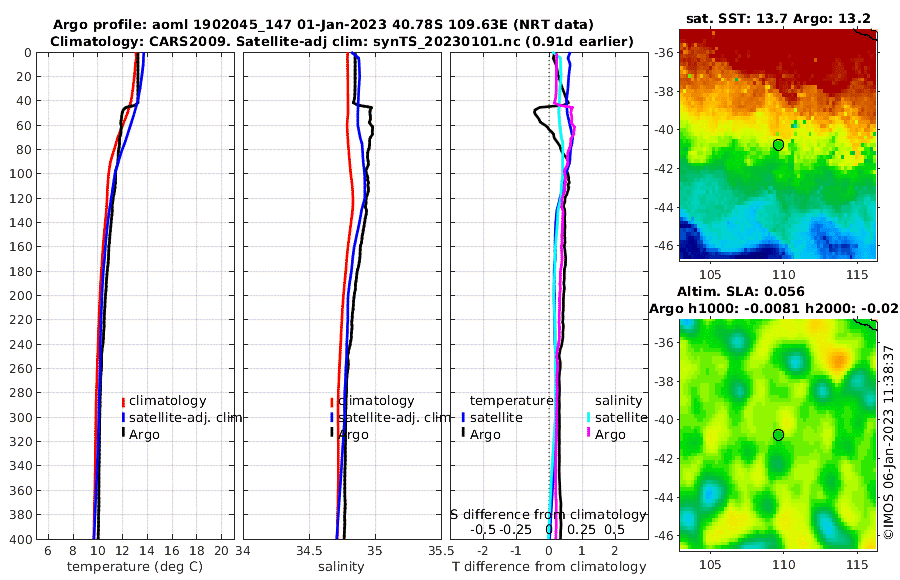Click the red climatology swatch in temperature legend
This screenshot has height=580, width=900.
123,401
